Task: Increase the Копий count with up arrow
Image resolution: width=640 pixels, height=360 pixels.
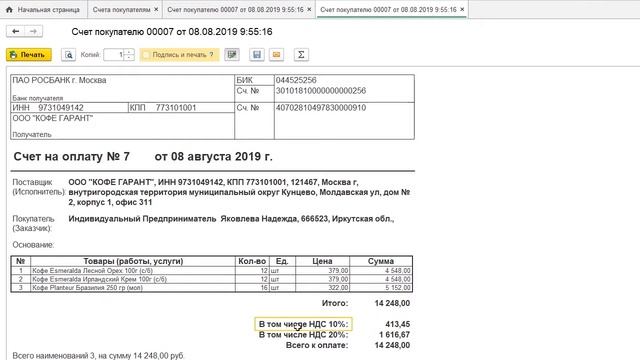Action: (x=129, y=52)
